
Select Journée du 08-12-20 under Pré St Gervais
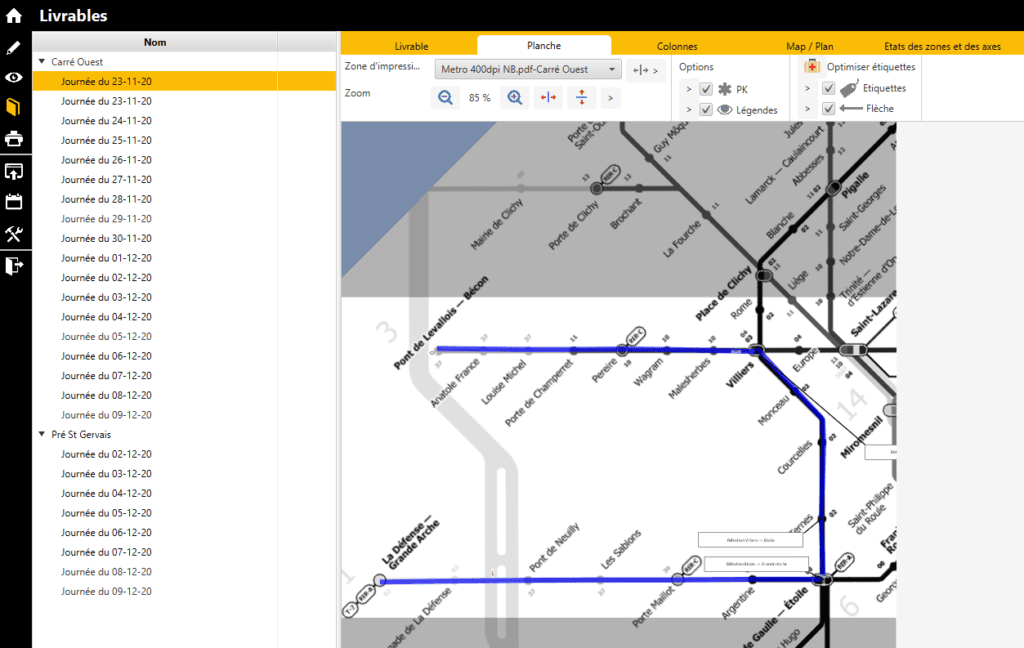[106, 572]
